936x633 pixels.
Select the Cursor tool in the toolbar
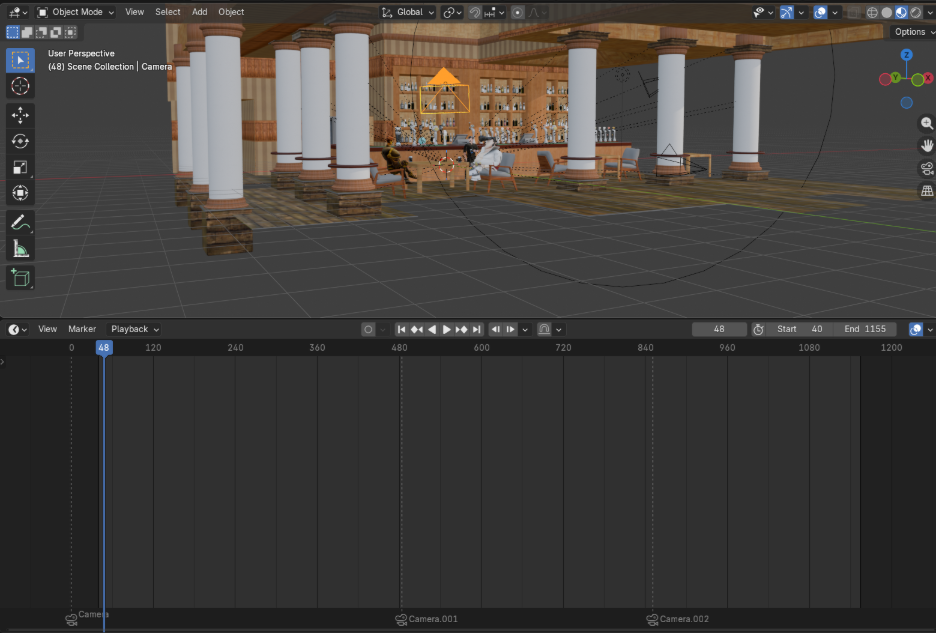click(x=20, y=86)
